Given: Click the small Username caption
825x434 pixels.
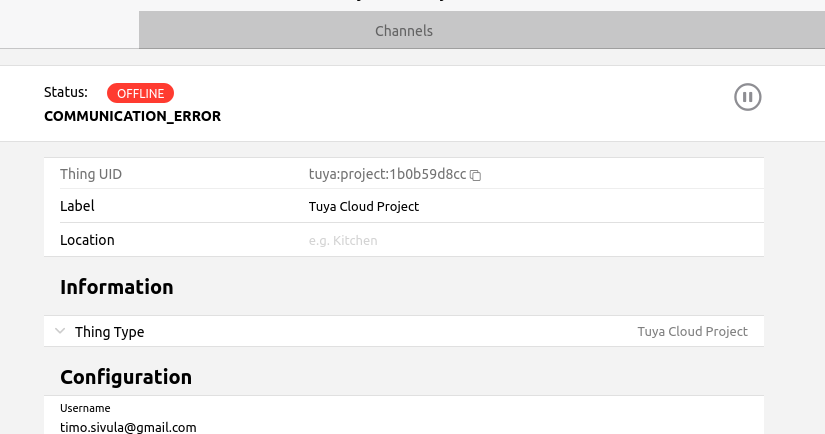Looking at the screenshot, I should coord(85,408).
